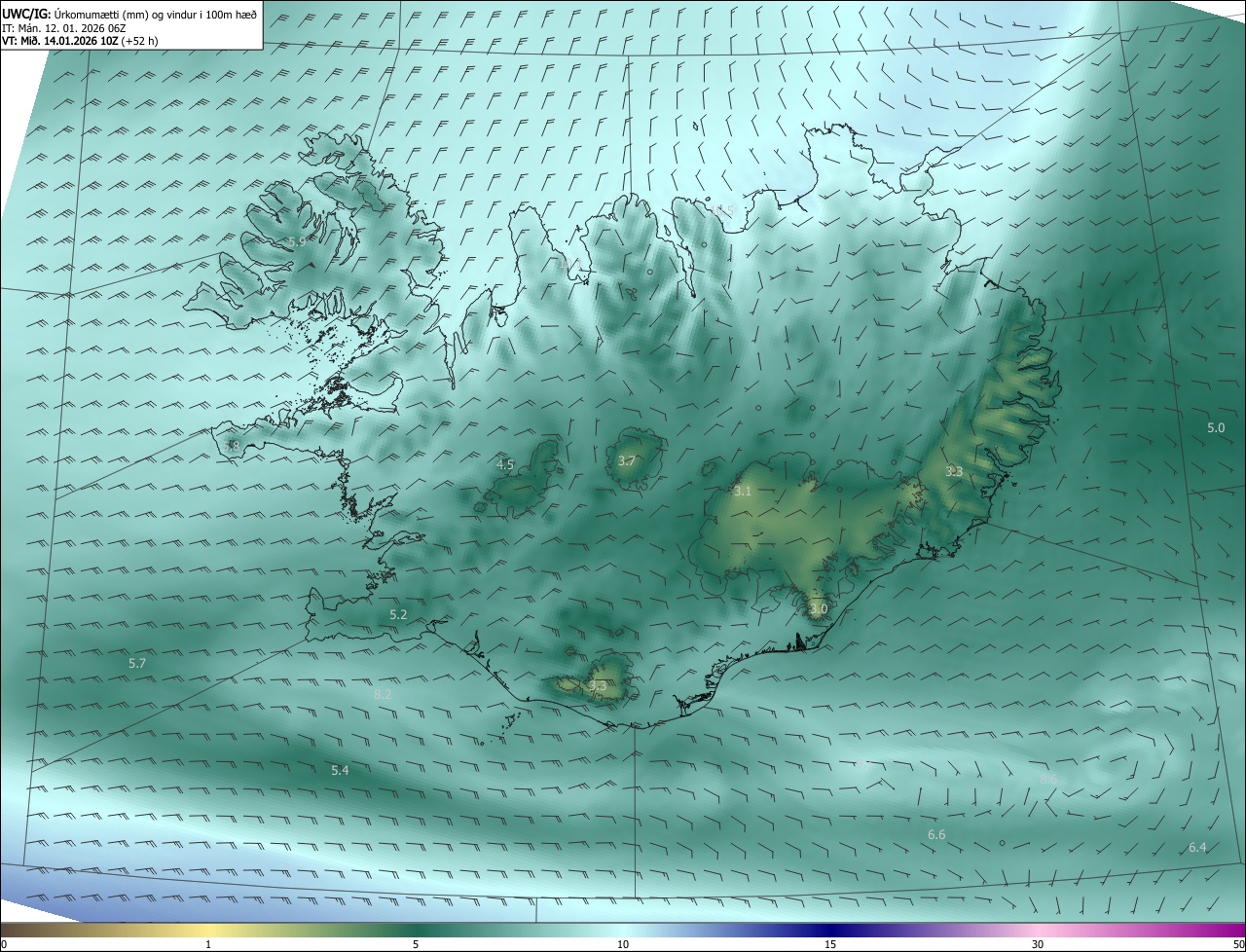Click the 5.0 value east of Iceland
The width and height of the screenshot is (1246, 952).
pyautogui.click(x=1216, y=427)
